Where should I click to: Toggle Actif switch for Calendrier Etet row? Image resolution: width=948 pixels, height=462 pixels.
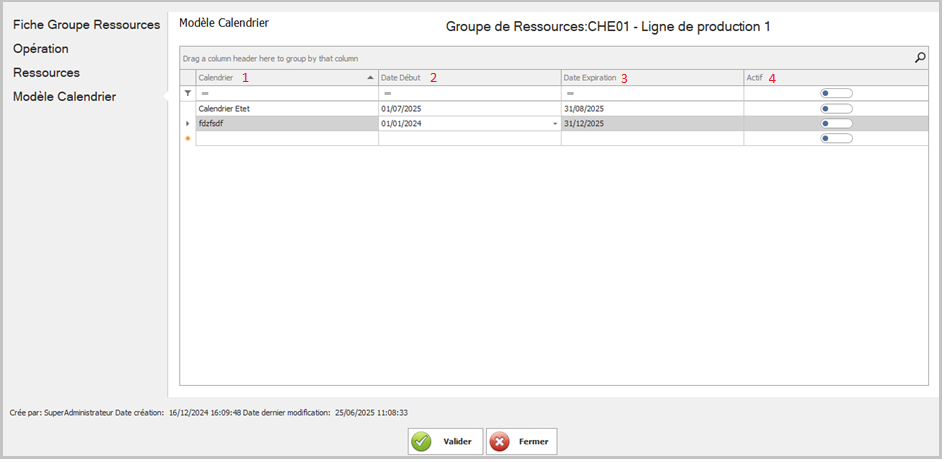[835, 109]
